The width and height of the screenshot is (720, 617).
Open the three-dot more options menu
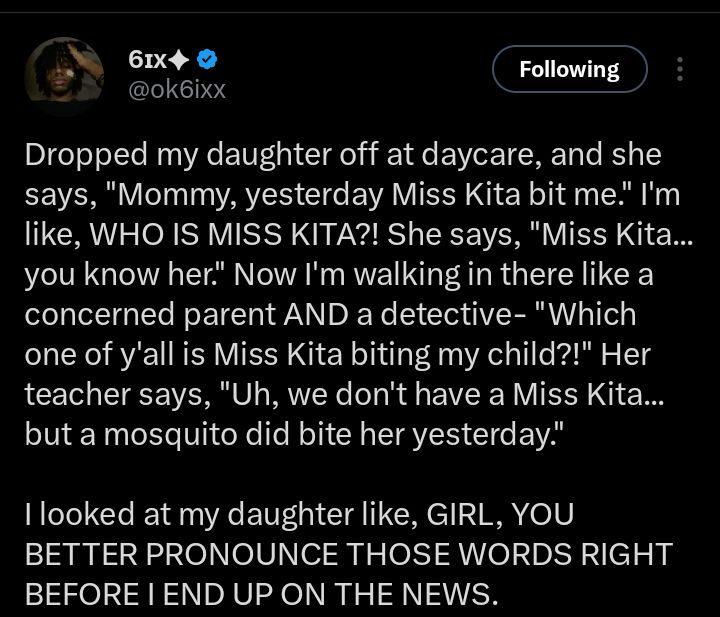pyautogui.click(x=681, y=69)
